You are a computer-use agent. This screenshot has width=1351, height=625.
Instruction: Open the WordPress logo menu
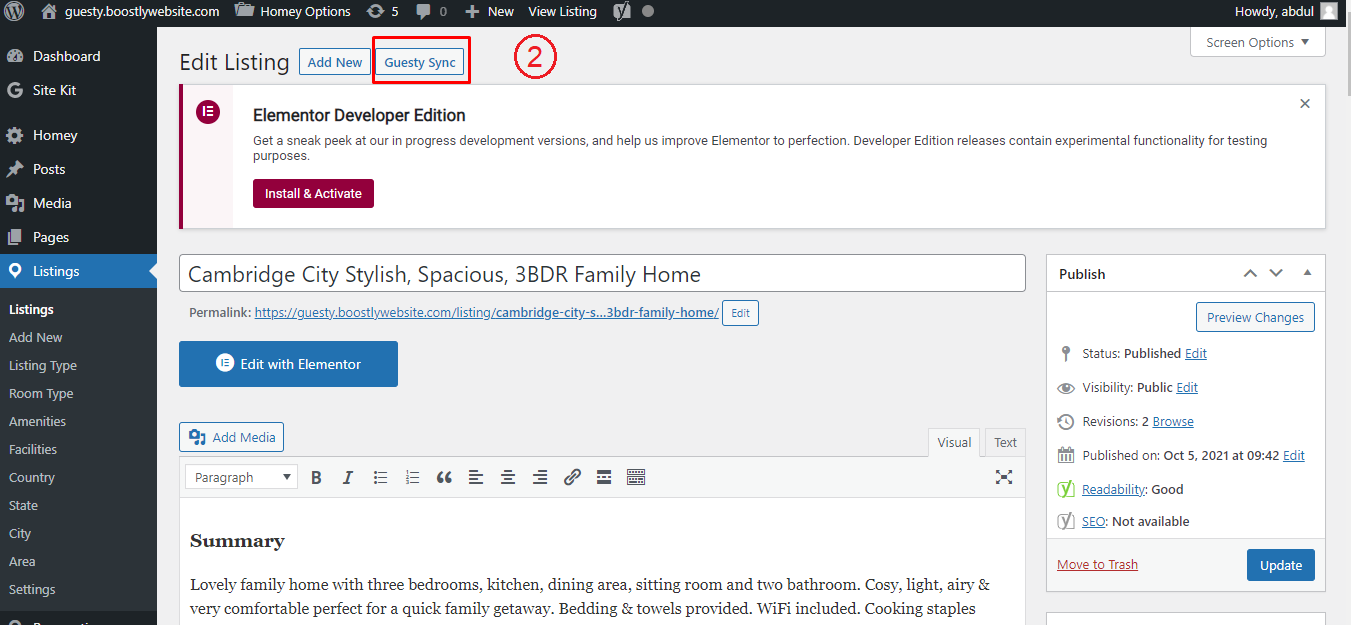14,12
